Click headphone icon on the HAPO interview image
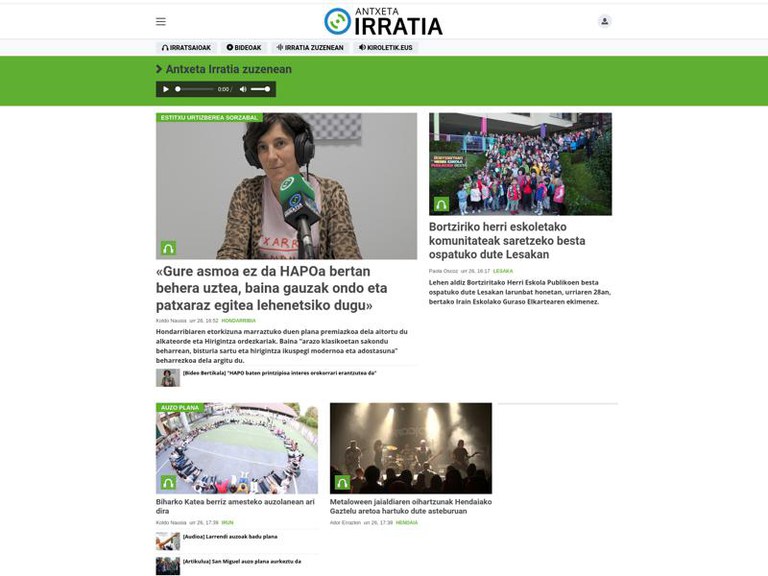Image resolution: width=768 pixels, height=576 pixels. pyautogui.click(x=168, y=248)
